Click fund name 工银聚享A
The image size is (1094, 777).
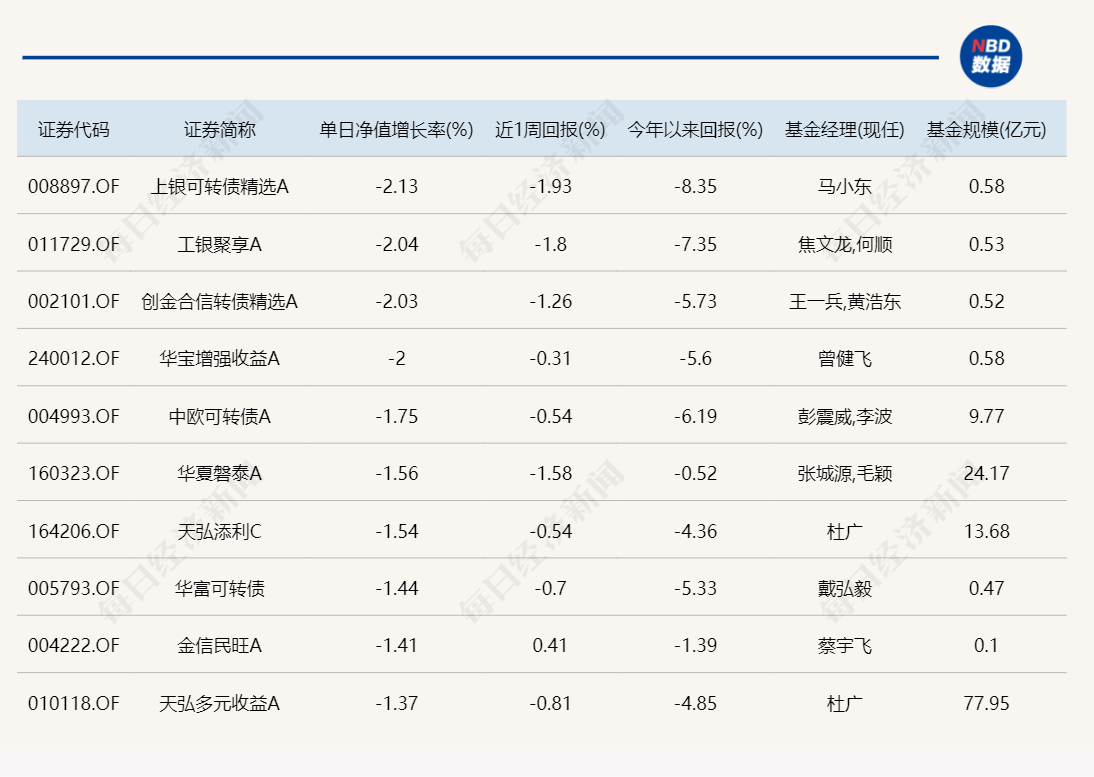click(x=220, y=244)
